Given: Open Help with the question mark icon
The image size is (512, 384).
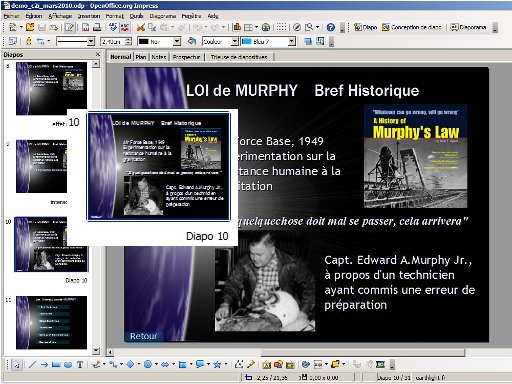Looking at the screenshot, I should point(331,27).
